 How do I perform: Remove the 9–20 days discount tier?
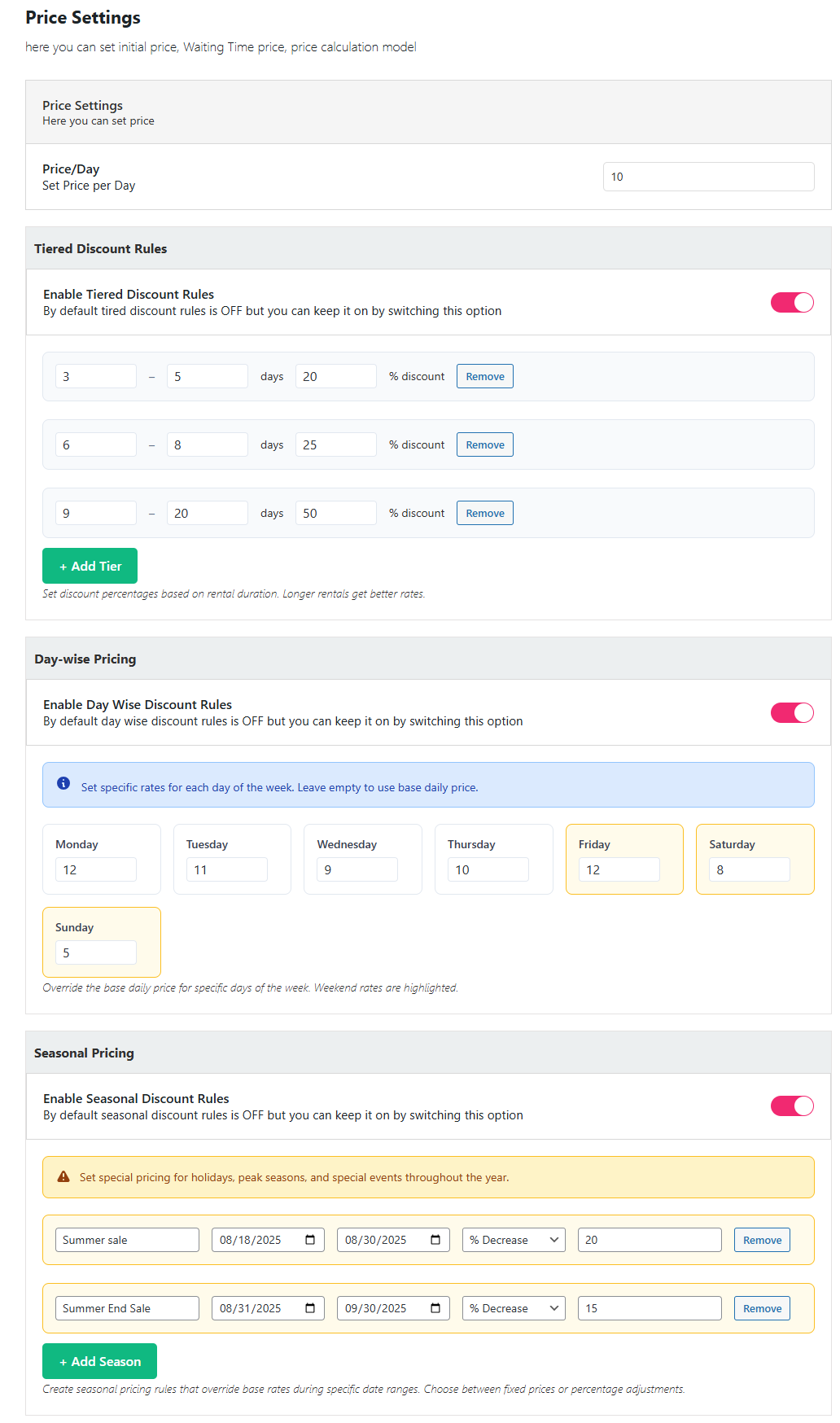(485, 513)
